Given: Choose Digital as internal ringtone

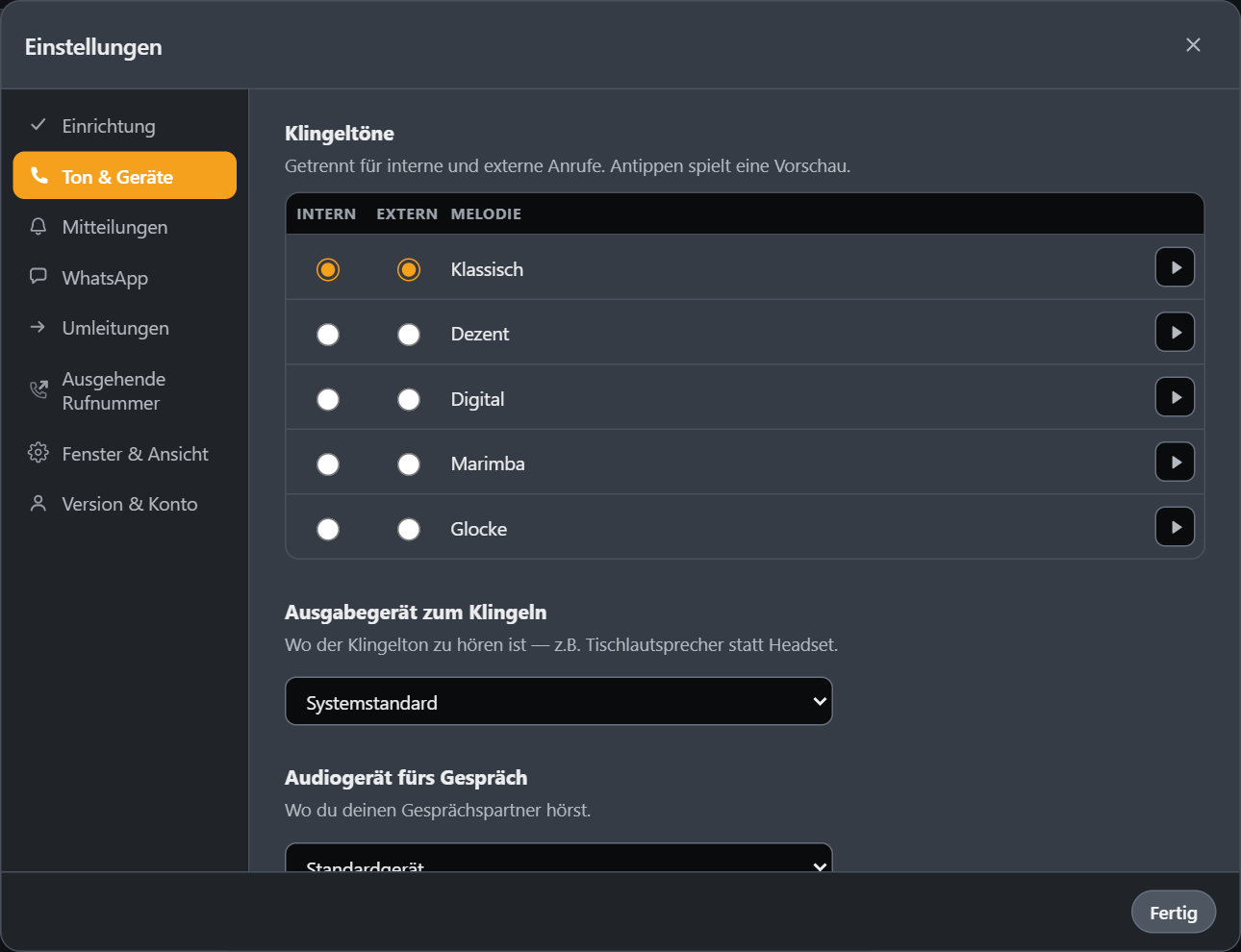Looking at the screenshot, I should click(328, 399).
